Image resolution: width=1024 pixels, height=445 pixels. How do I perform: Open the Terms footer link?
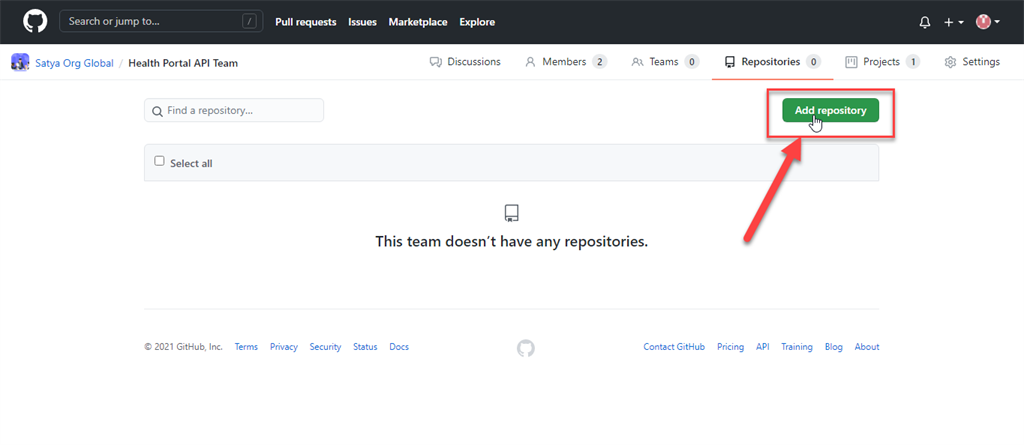[246, 347]
